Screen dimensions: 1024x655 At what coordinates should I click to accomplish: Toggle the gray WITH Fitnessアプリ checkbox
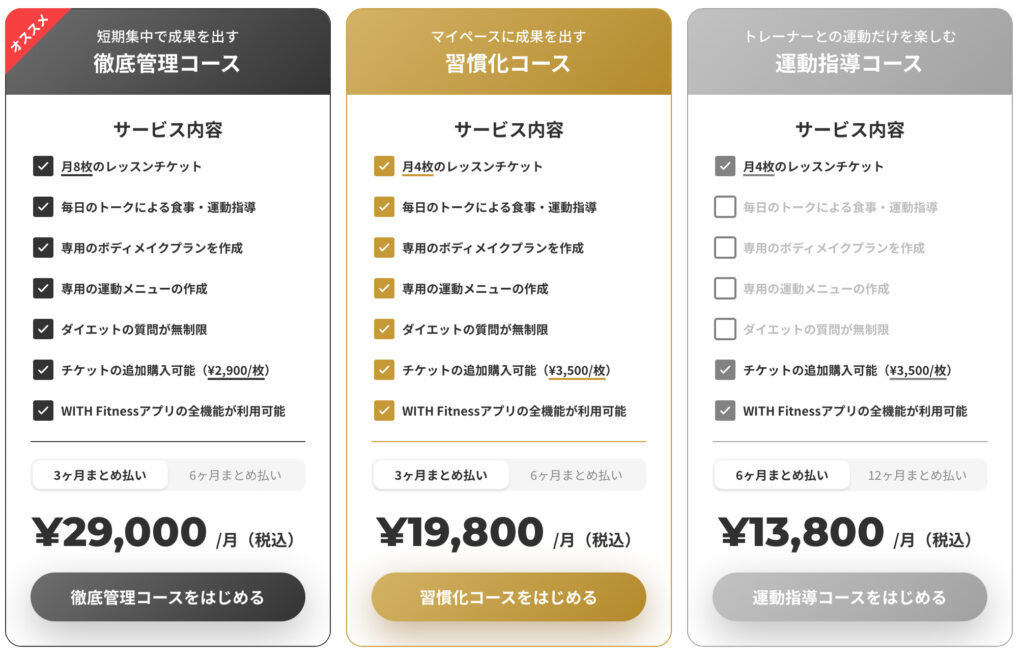(x=725, y=411)
